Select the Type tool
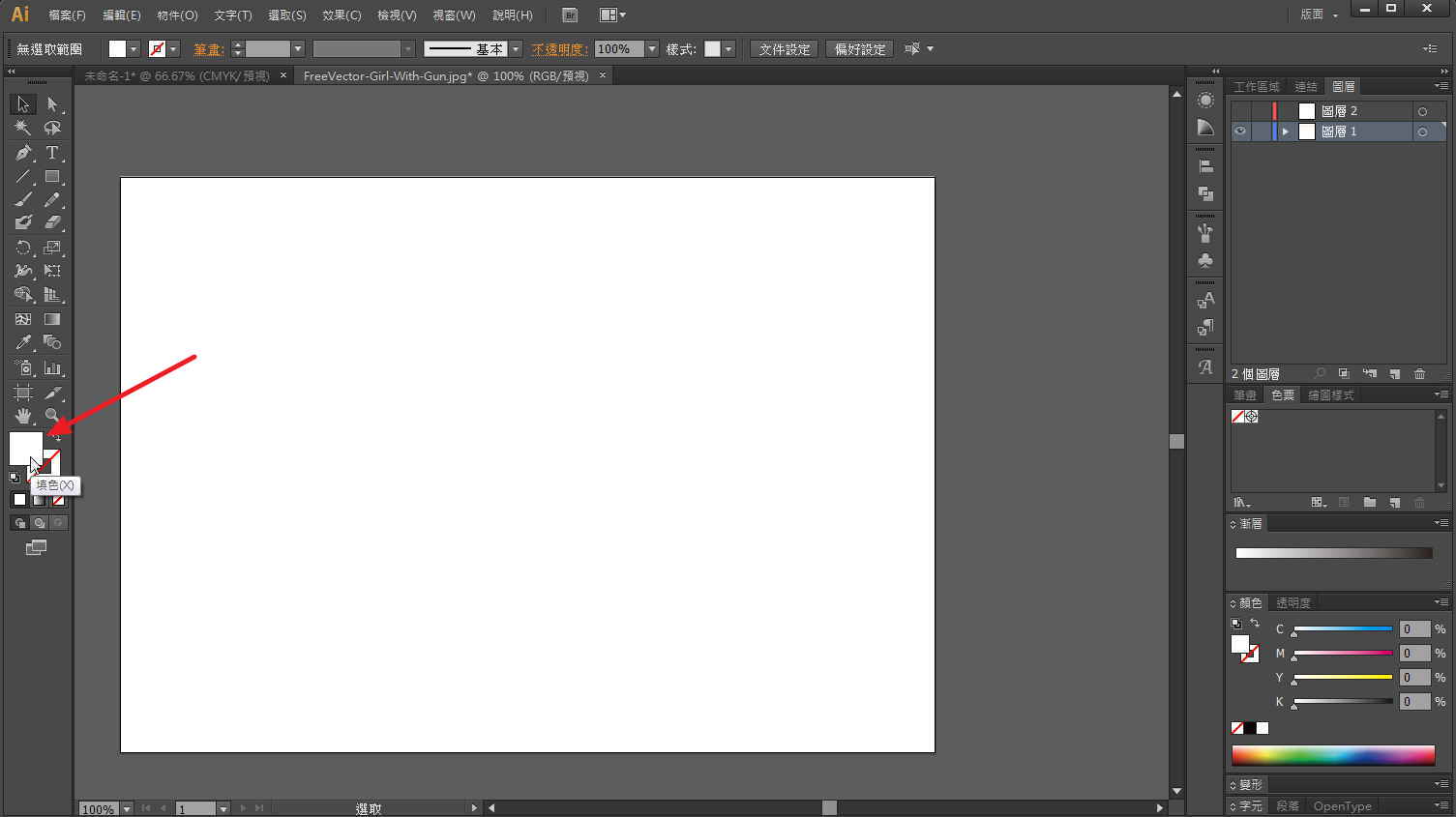Screen dimensions: 1456x817 click(52, 153)
